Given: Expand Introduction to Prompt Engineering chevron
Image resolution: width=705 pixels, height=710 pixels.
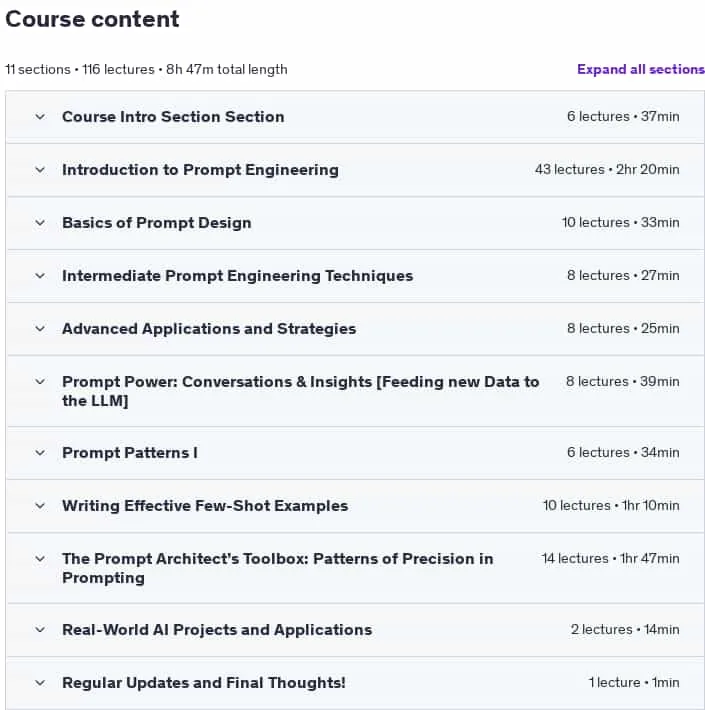Looking at the screenshot, I should click(40, 170).
